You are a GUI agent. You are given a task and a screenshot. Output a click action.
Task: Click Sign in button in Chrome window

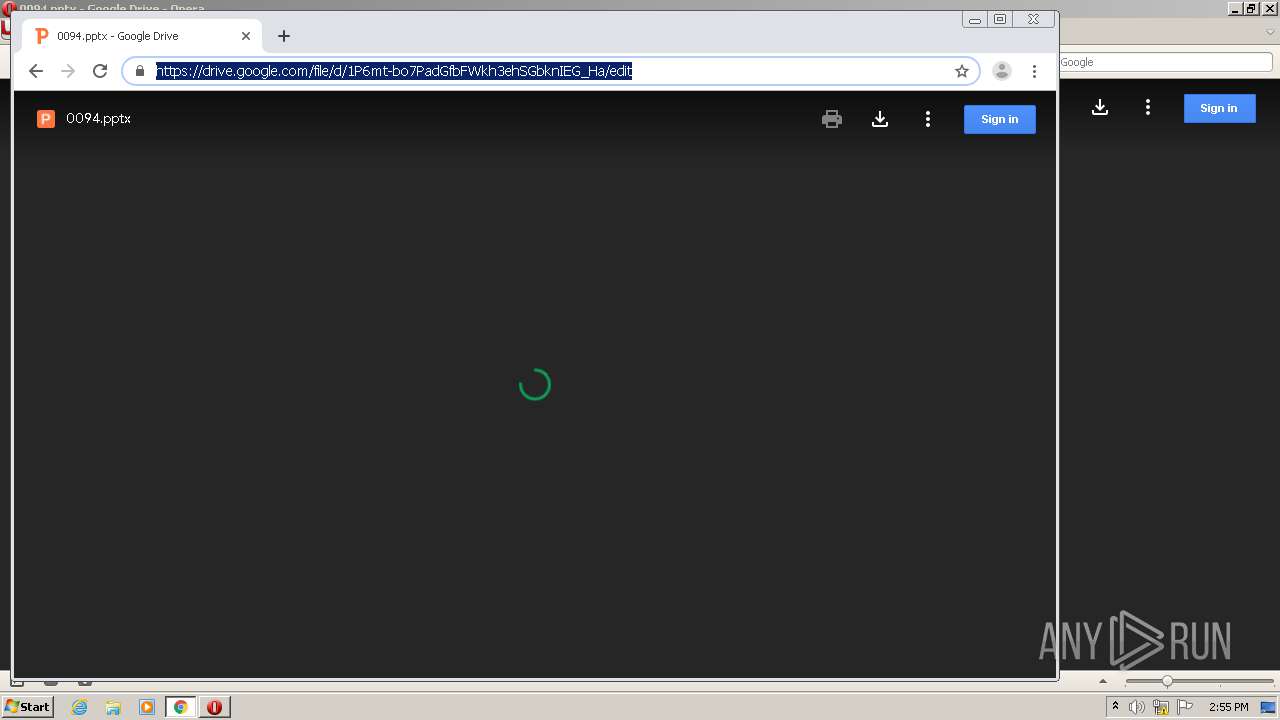click(x=1000, y=119)
